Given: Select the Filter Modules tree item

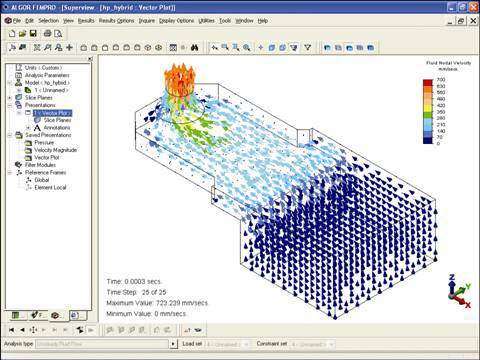Looking at the screenshot, I should click(x=40, y=165).
